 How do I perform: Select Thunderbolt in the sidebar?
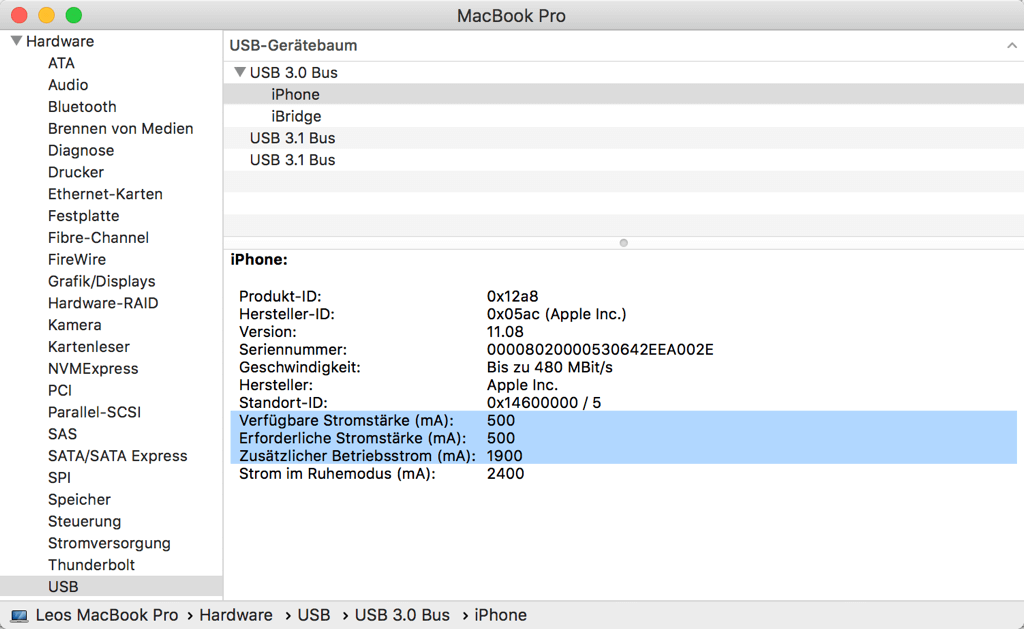pos(91,565)
